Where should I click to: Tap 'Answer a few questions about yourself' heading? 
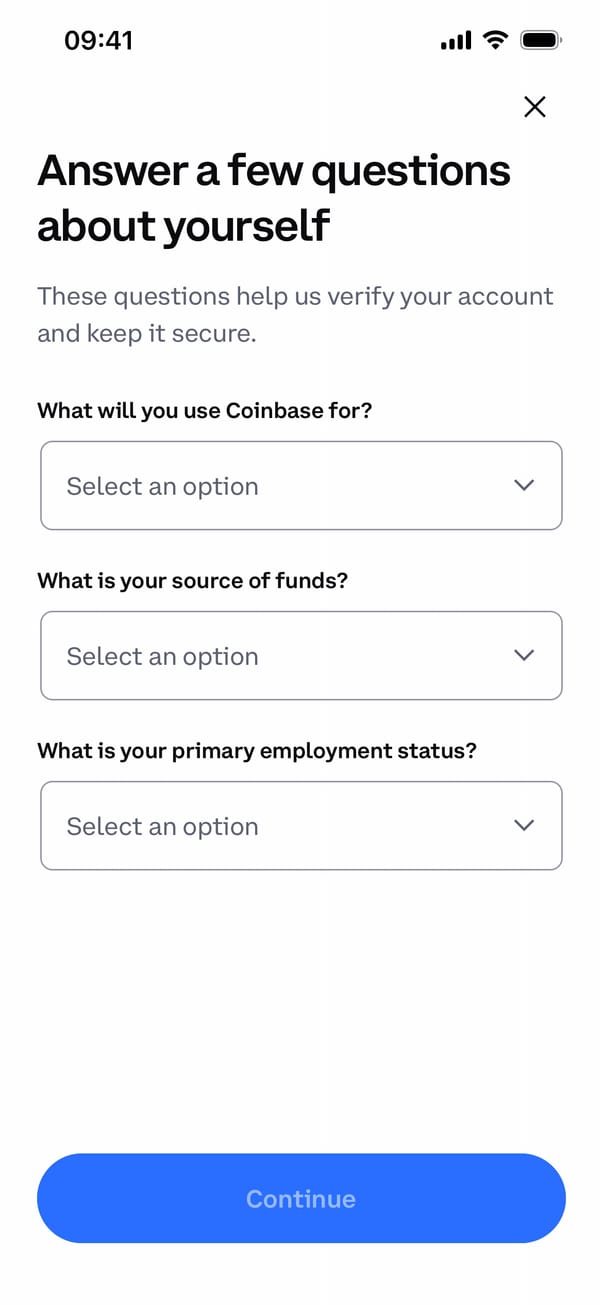click(x=274, y=198)
